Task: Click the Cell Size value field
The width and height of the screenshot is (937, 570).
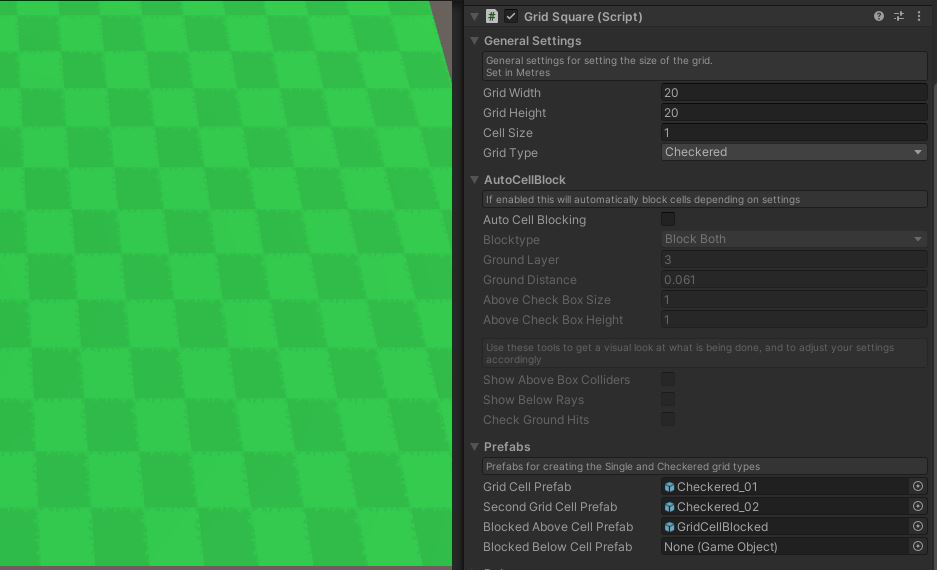Action: 794,133
